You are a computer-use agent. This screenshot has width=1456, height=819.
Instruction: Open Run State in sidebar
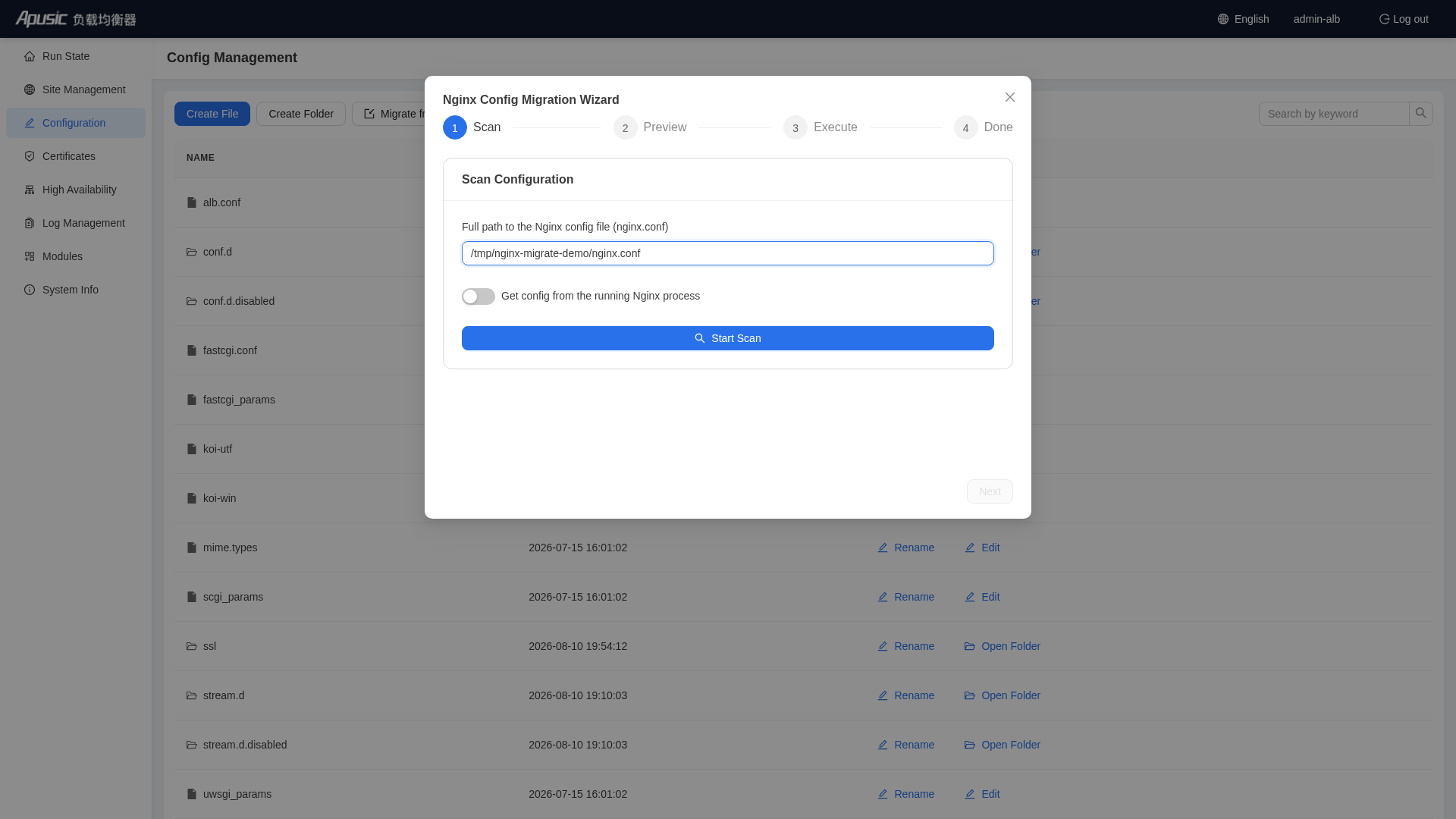76,56
